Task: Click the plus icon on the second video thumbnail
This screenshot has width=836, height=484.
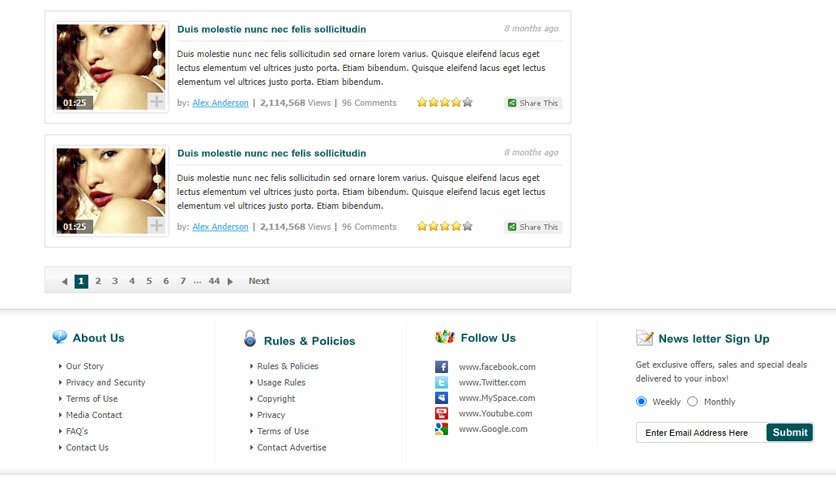Action: pyautogui.click(x=156, y=225)
